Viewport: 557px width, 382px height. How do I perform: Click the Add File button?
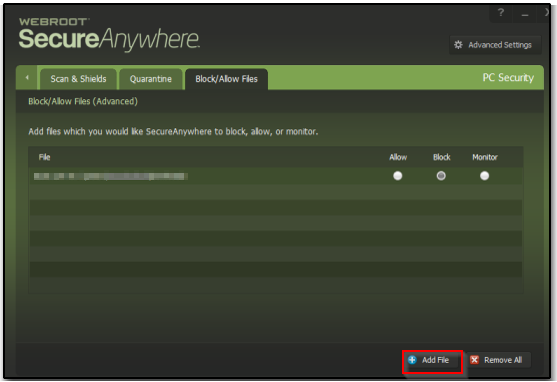tap(432, 360)
